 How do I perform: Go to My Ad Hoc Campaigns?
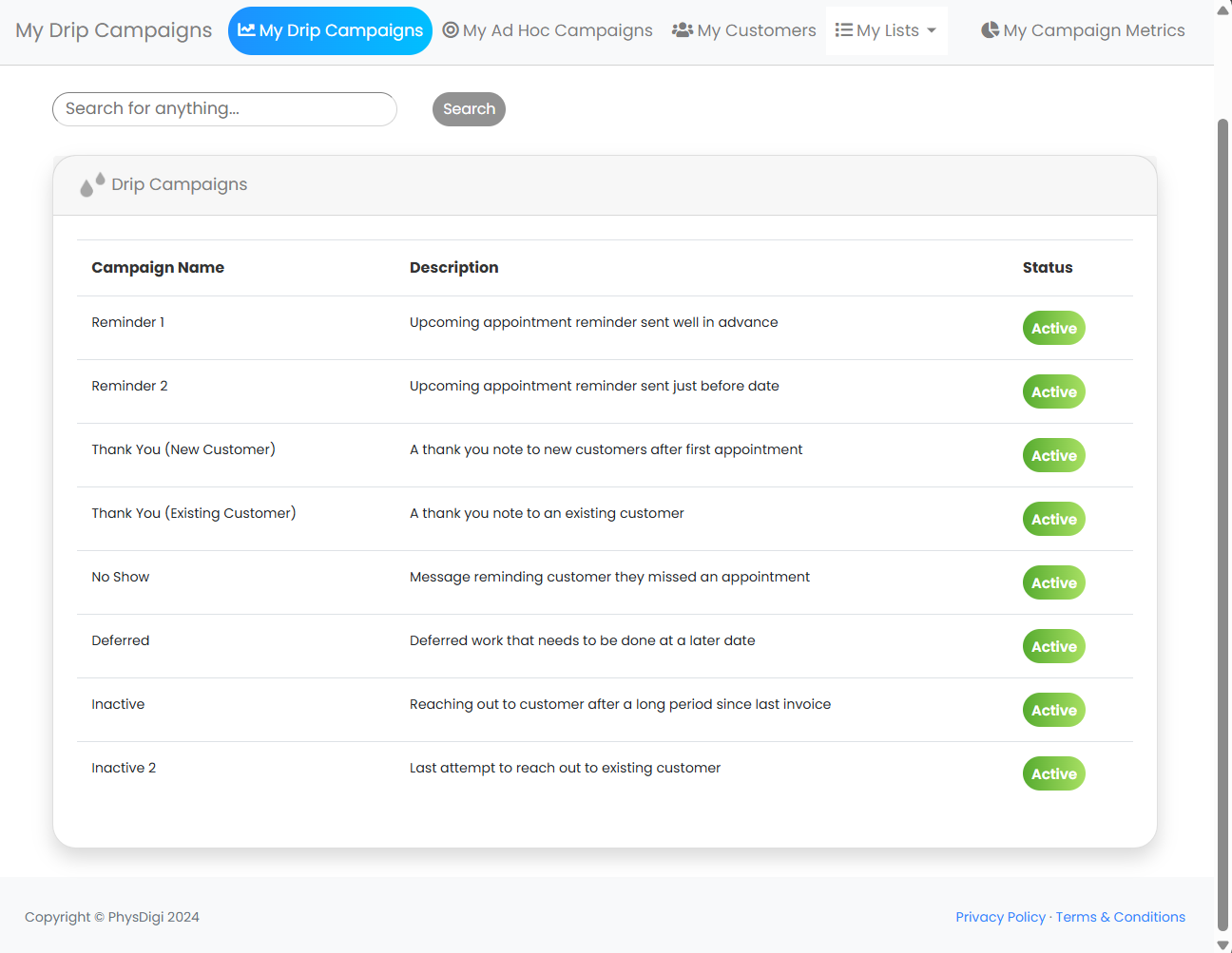point(548,30)
